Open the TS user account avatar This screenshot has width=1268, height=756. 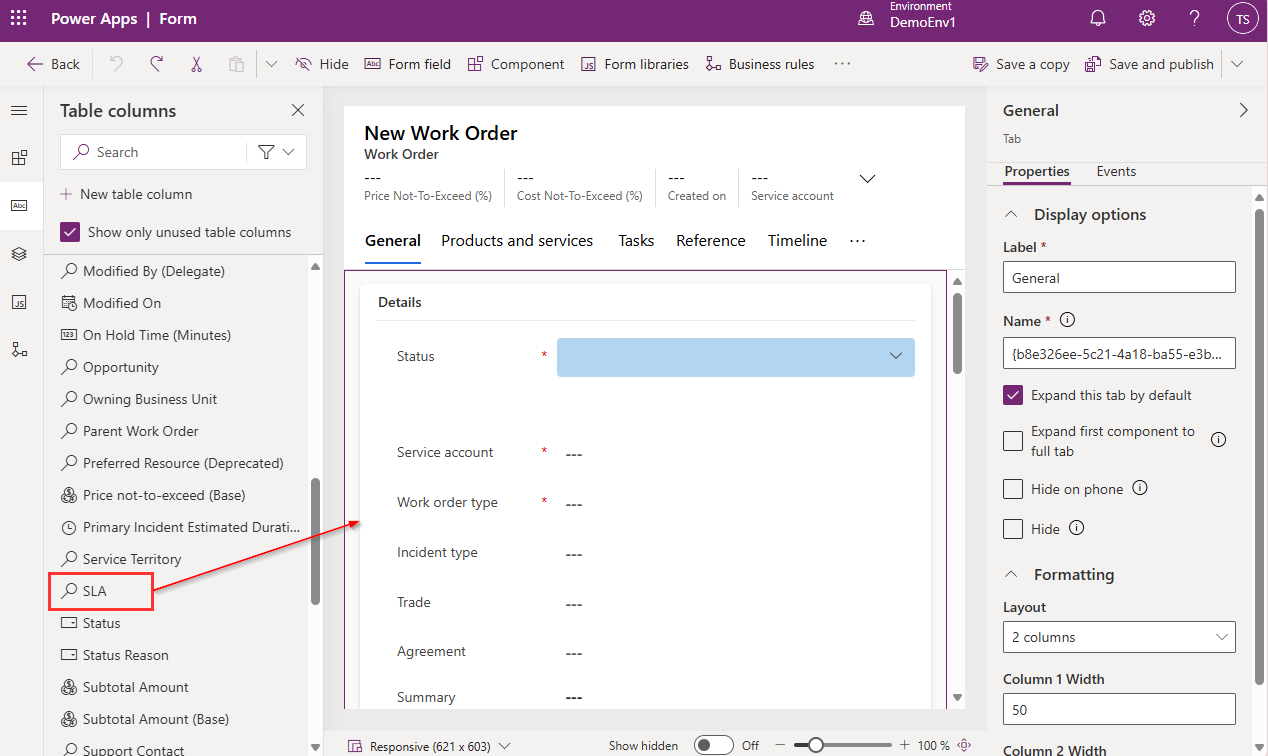tap(1243, 19)
